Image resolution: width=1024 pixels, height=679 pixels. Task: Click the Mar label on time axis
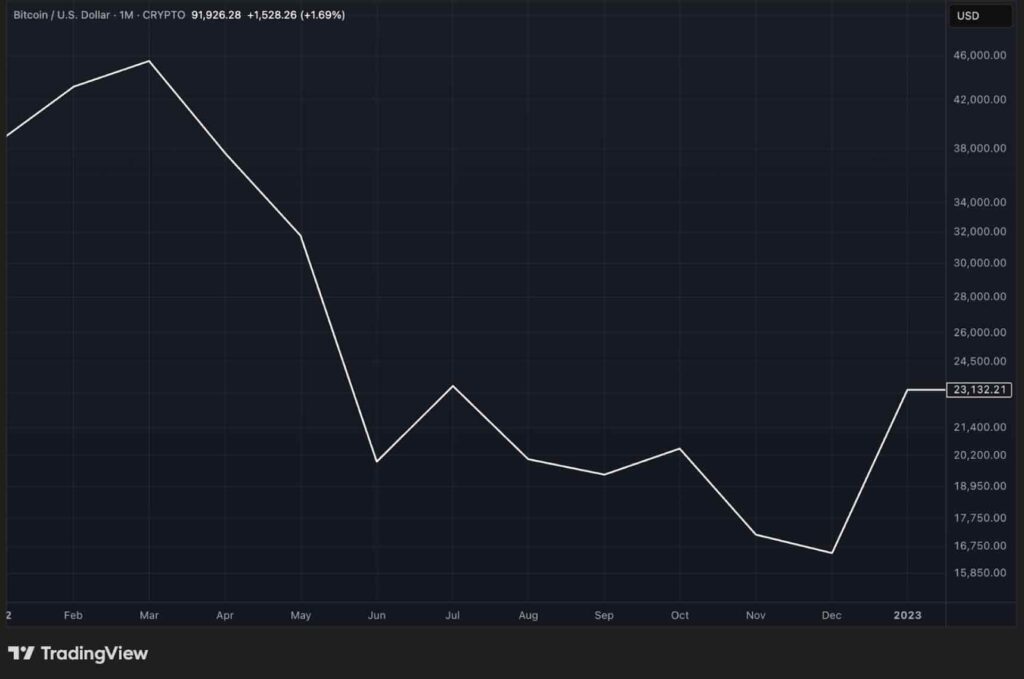pyautogui.click(x=149, y=616)
